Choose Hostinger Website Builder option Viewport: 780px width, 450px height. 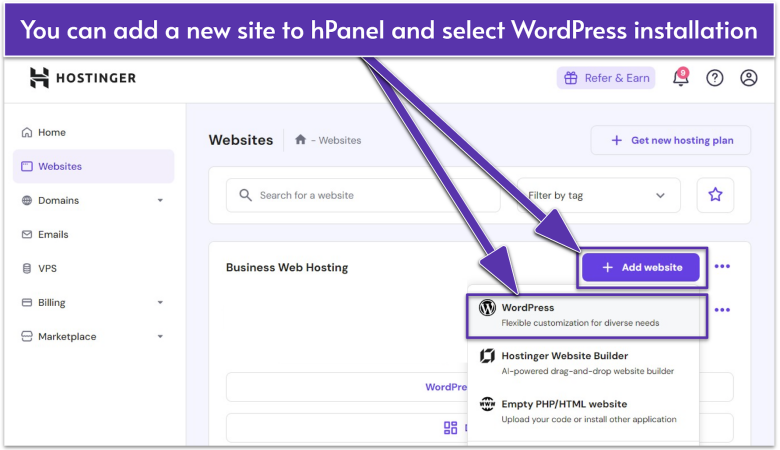coord(584,363)
